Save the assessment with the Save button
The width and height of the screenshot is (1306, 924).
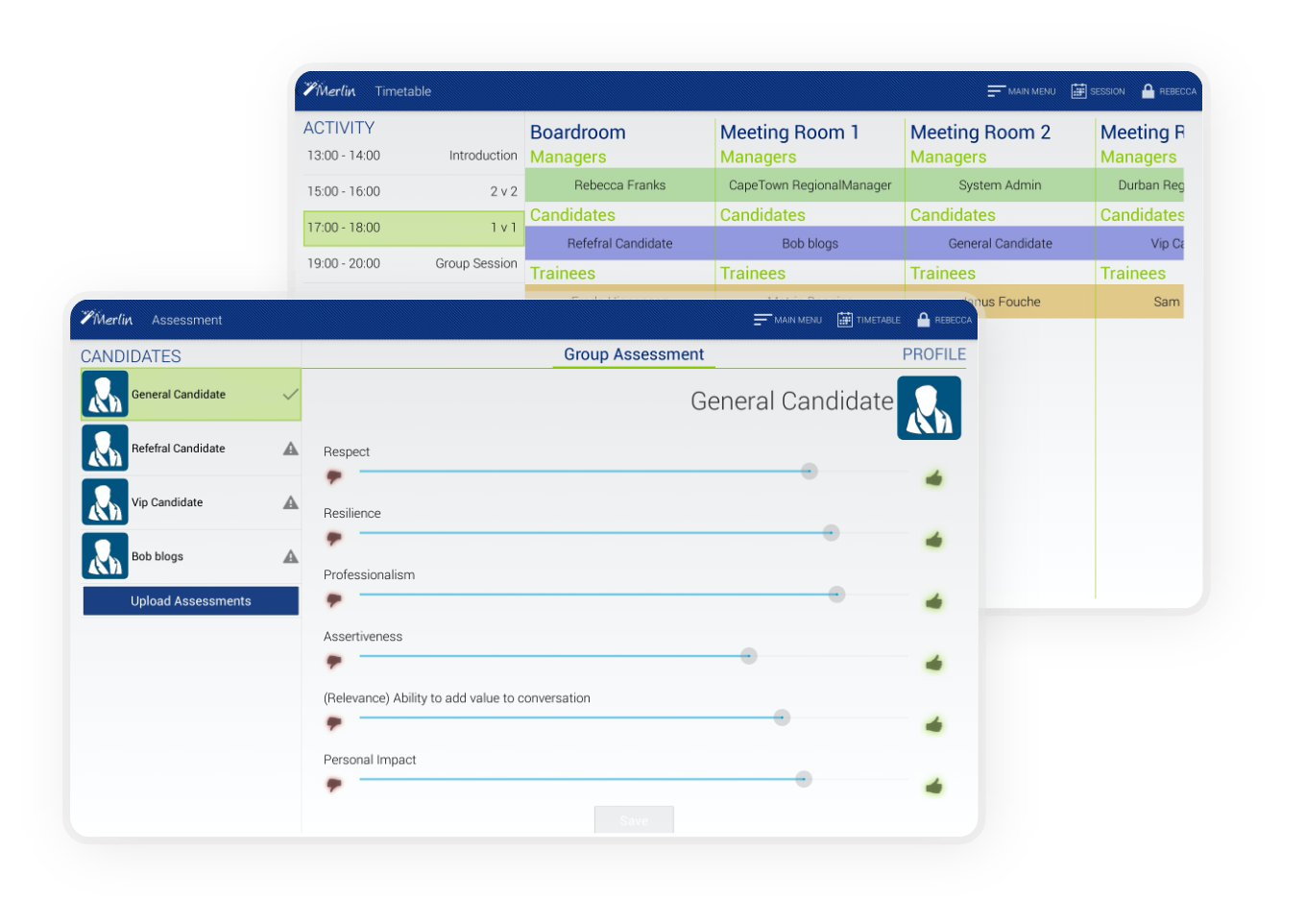[633, 819]
